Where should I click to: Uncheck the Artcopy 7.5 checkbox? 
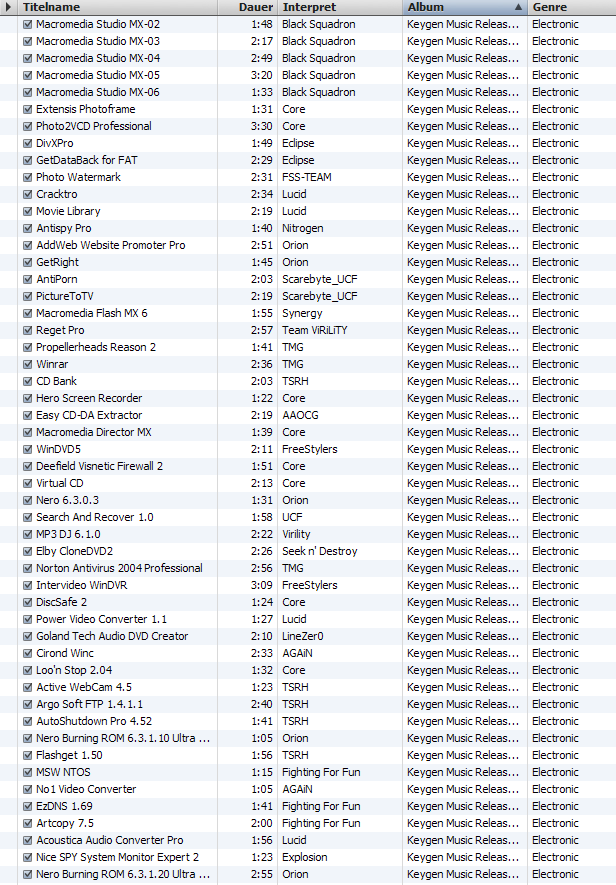27,823
